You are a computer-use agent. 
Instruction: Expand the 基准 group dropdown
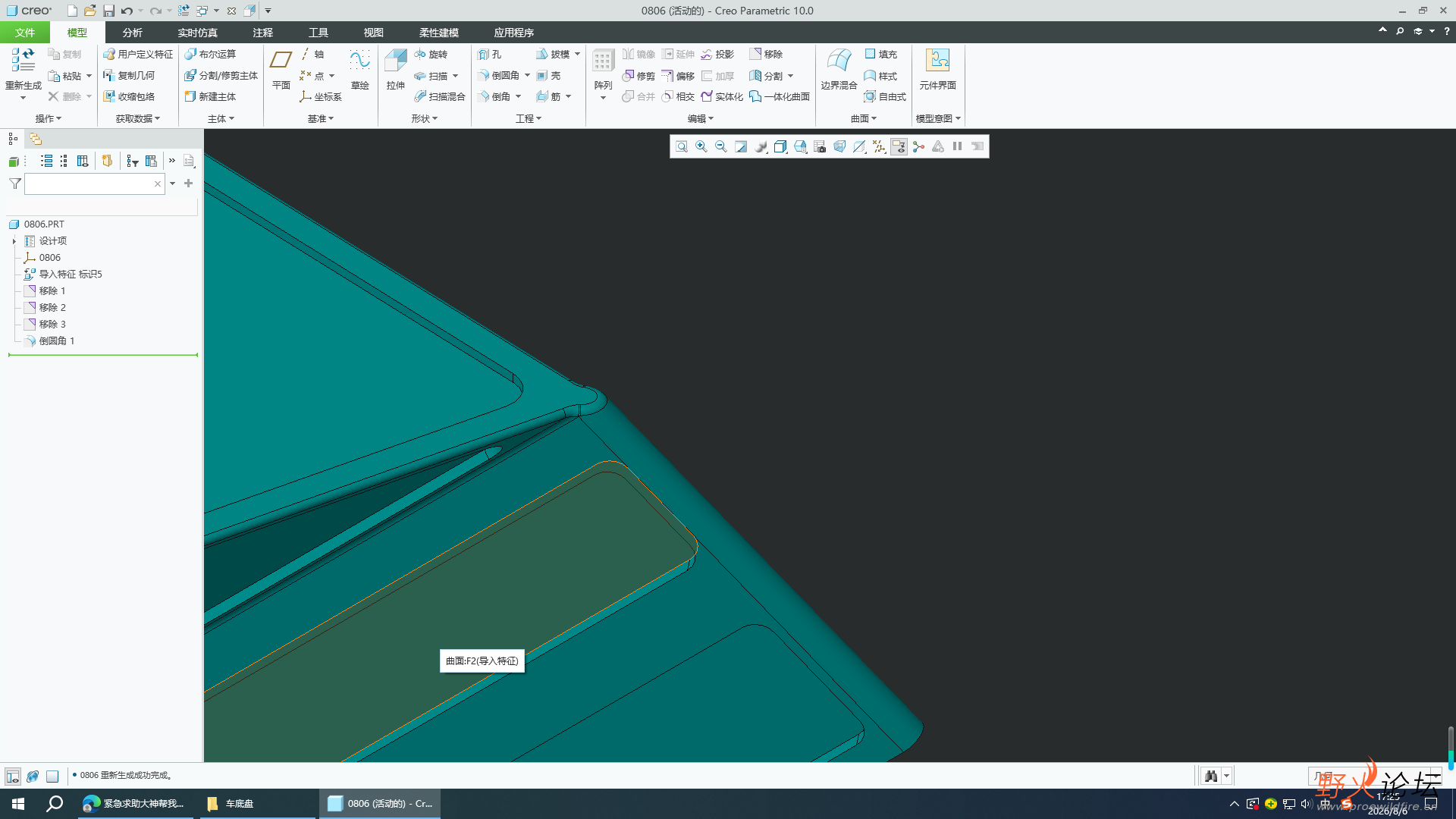coord(321,119)
